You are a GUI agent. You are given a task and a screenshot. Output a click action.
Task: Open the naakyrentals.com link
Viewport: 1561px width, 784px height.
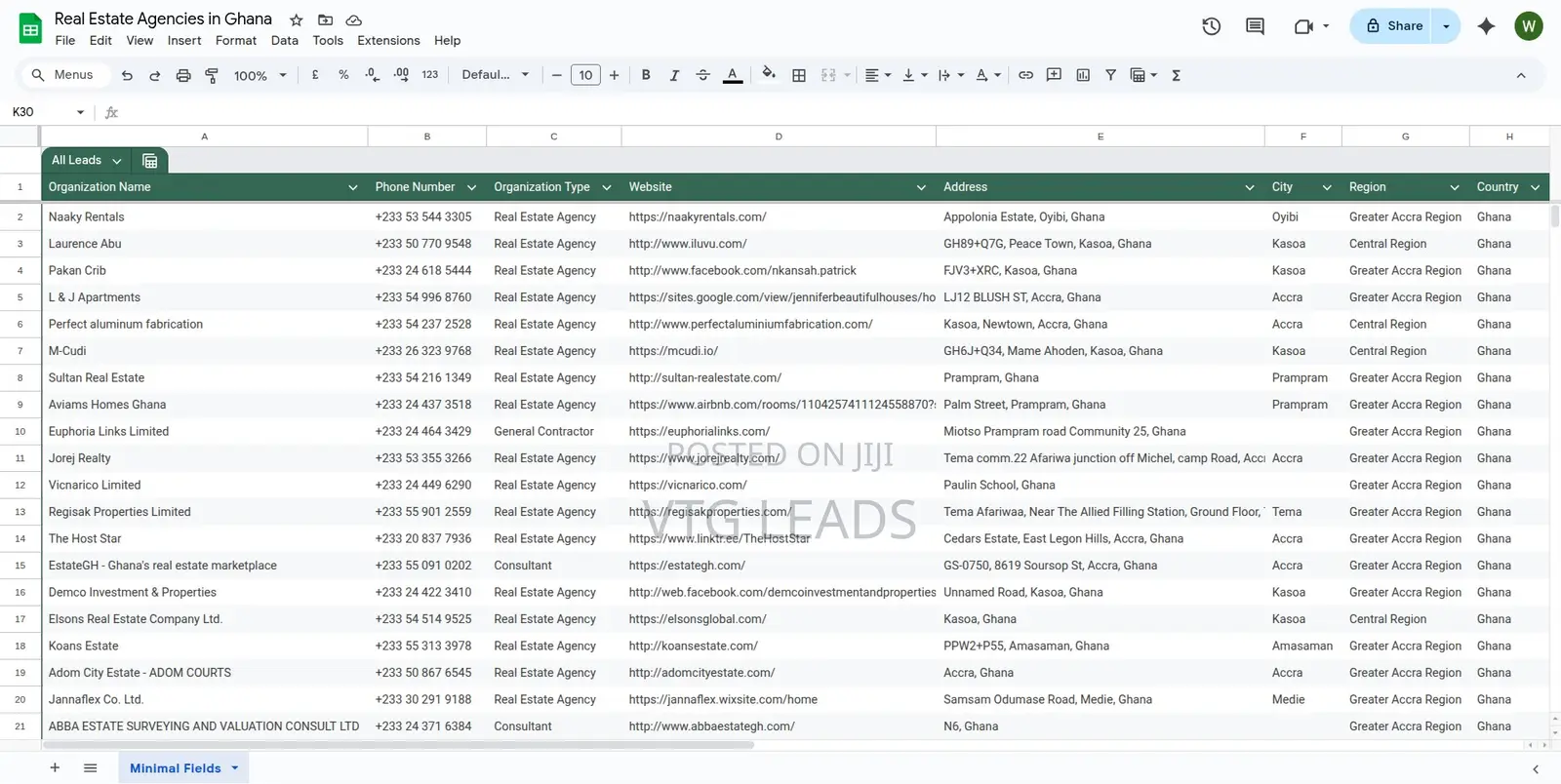click(x=698, y=217)
